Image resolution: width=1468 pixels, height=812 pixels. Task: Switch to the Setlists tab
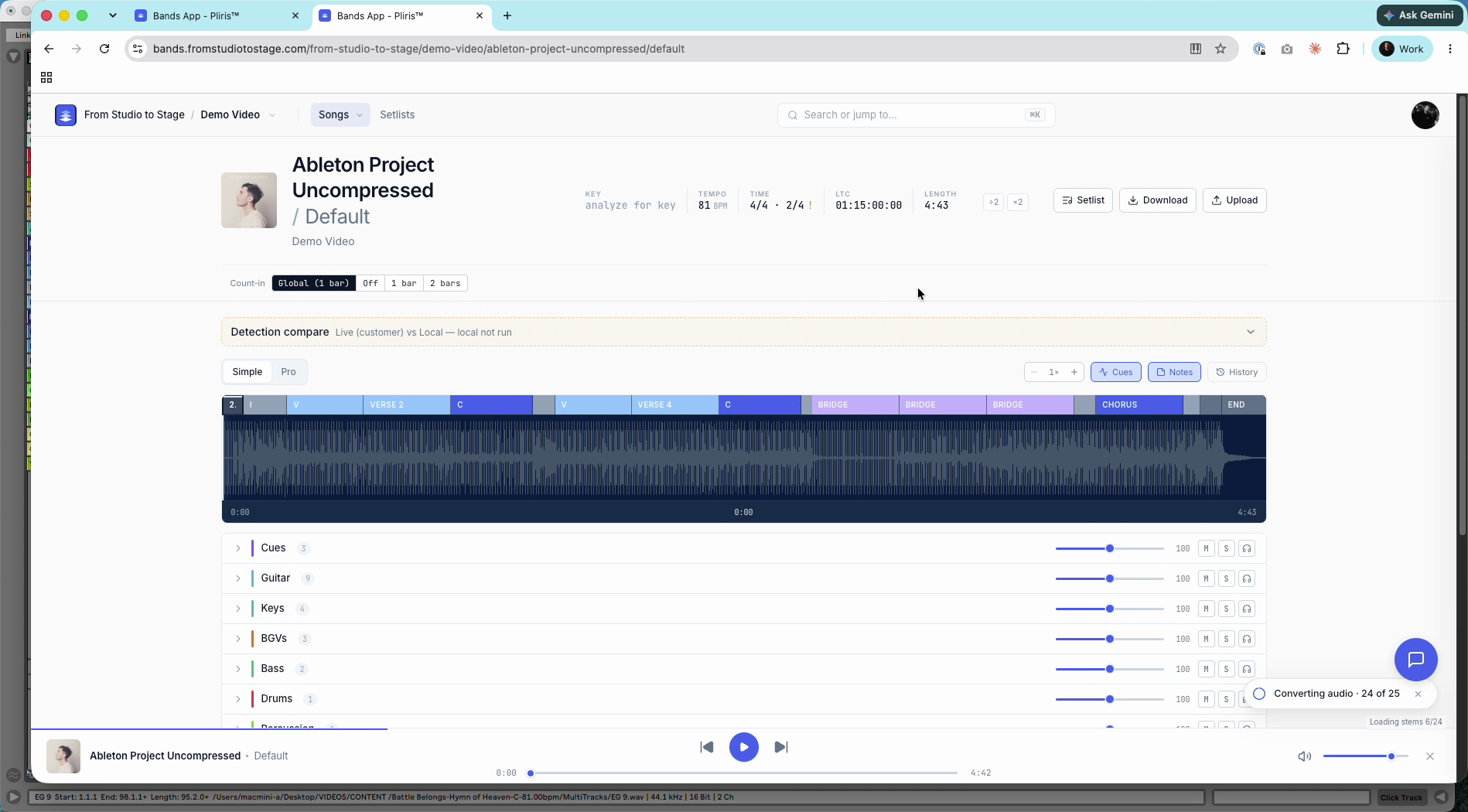(x=397, y=114)
